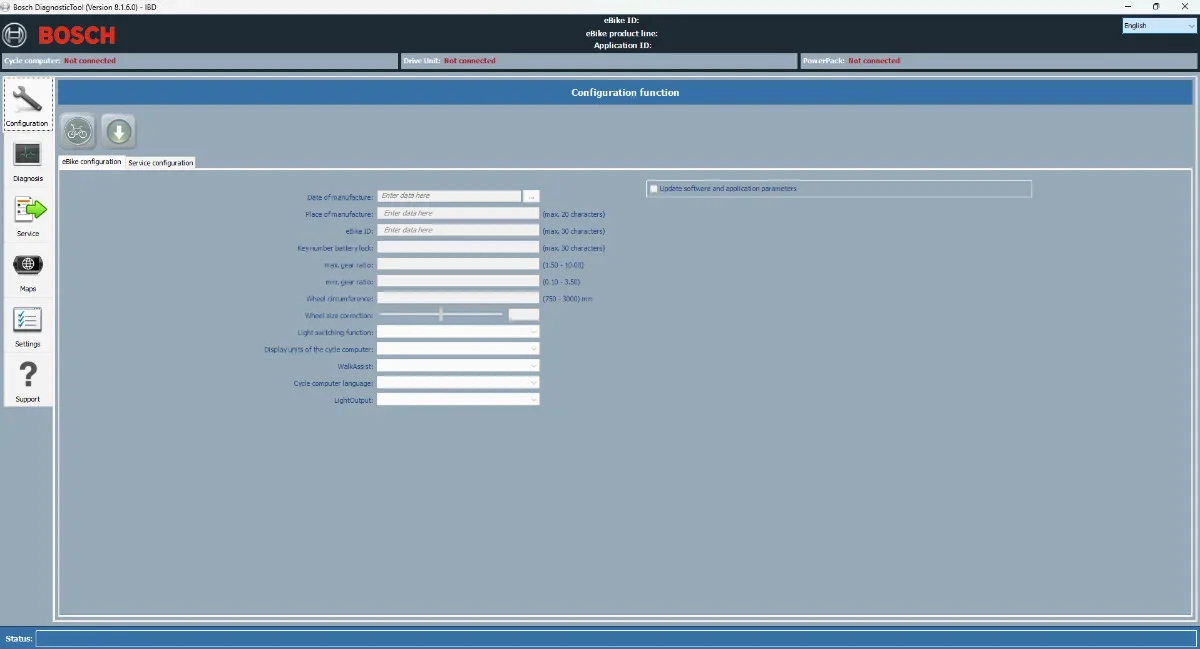This screenshot has height=649, width=1200.
Task: Click the Wheel size correction slider
Action: click(441, 315)
